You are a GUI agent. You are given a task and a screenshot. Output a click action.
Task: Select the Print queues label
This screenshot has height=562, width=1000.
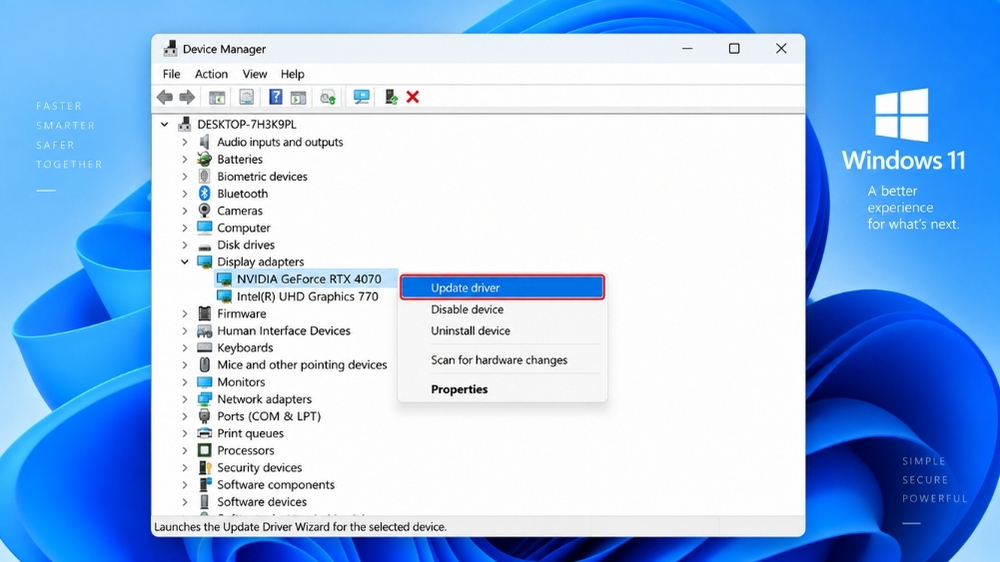click(250, 433)
